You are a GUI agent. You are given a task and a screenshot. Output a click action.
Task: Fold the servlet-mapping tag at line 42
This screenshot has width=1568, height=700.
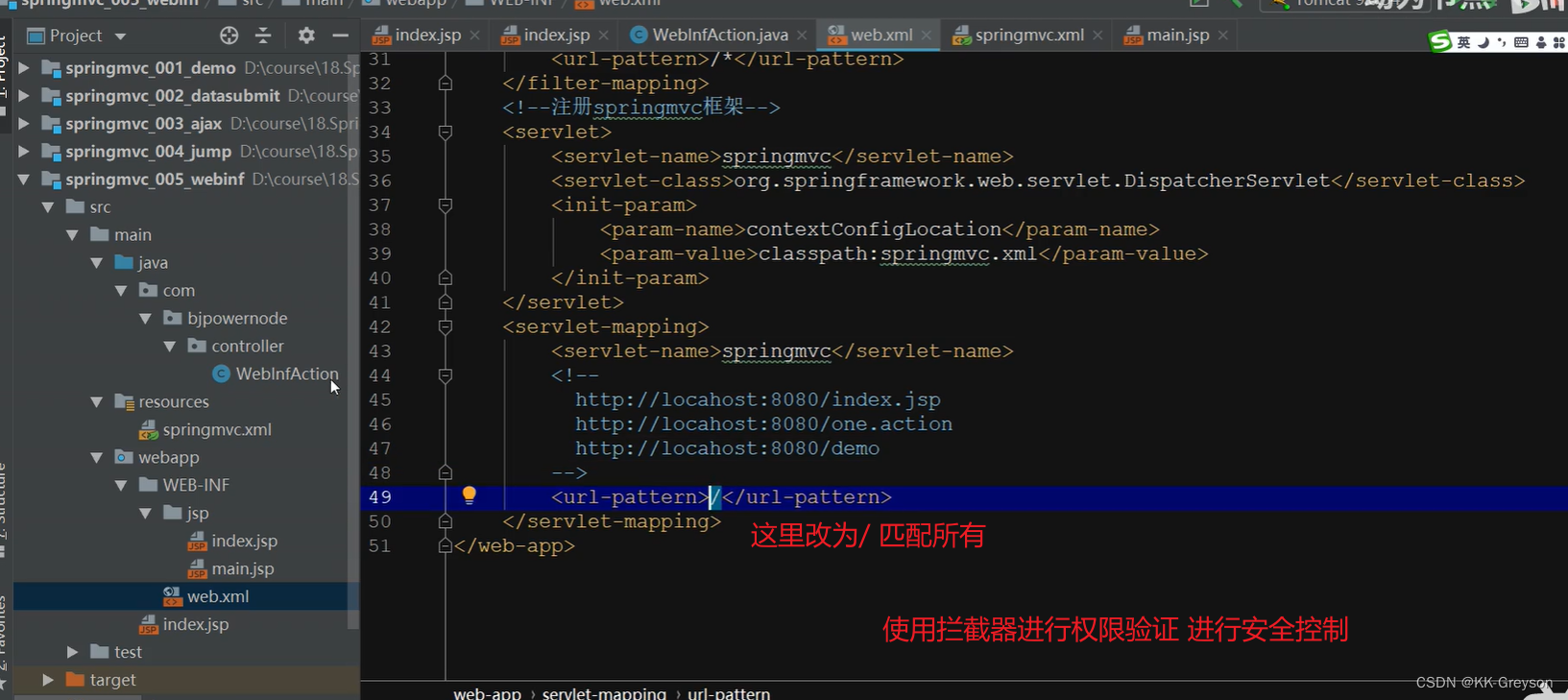[x=446, y=327]
